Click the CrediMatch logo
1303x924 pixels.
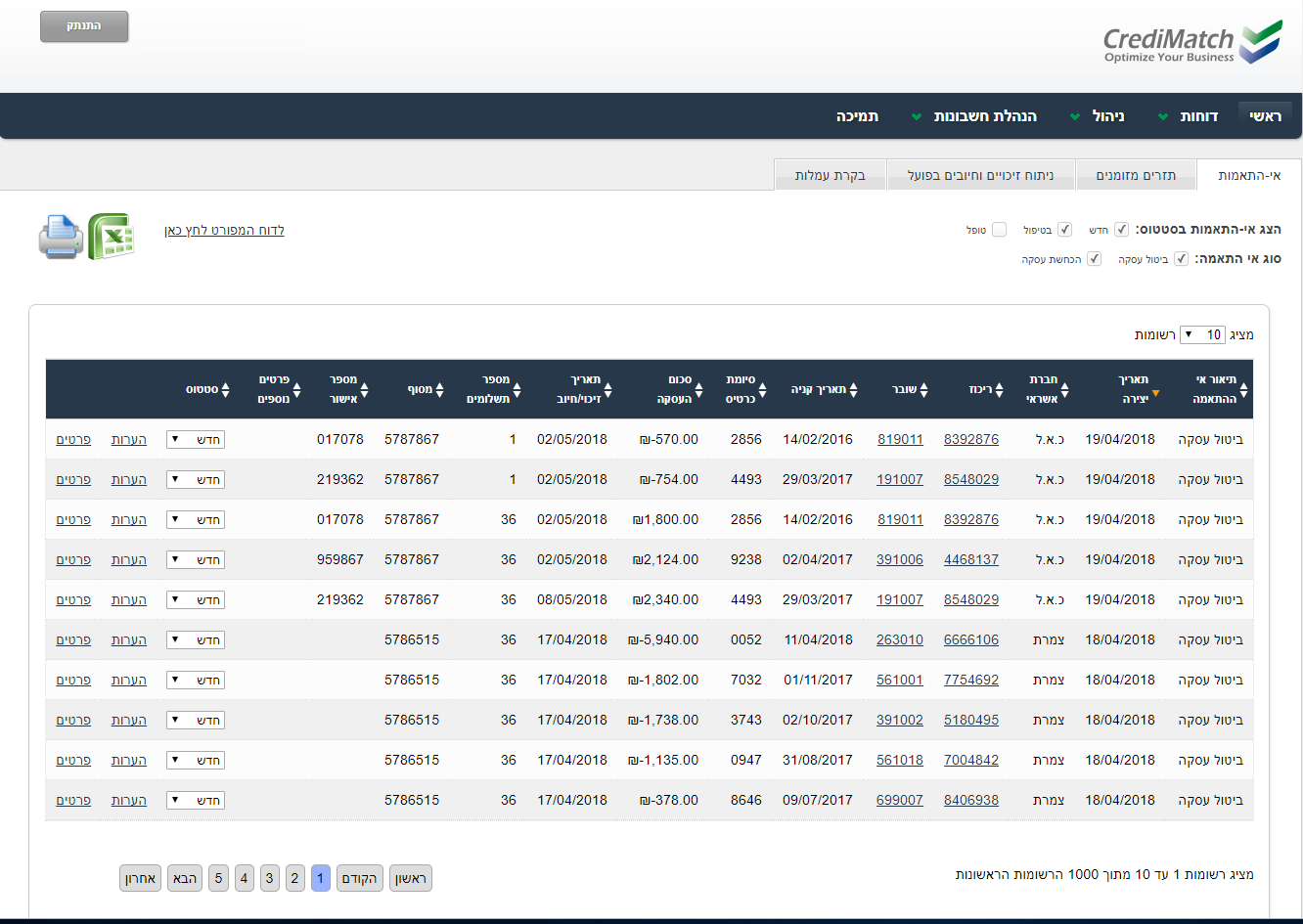1192,44
